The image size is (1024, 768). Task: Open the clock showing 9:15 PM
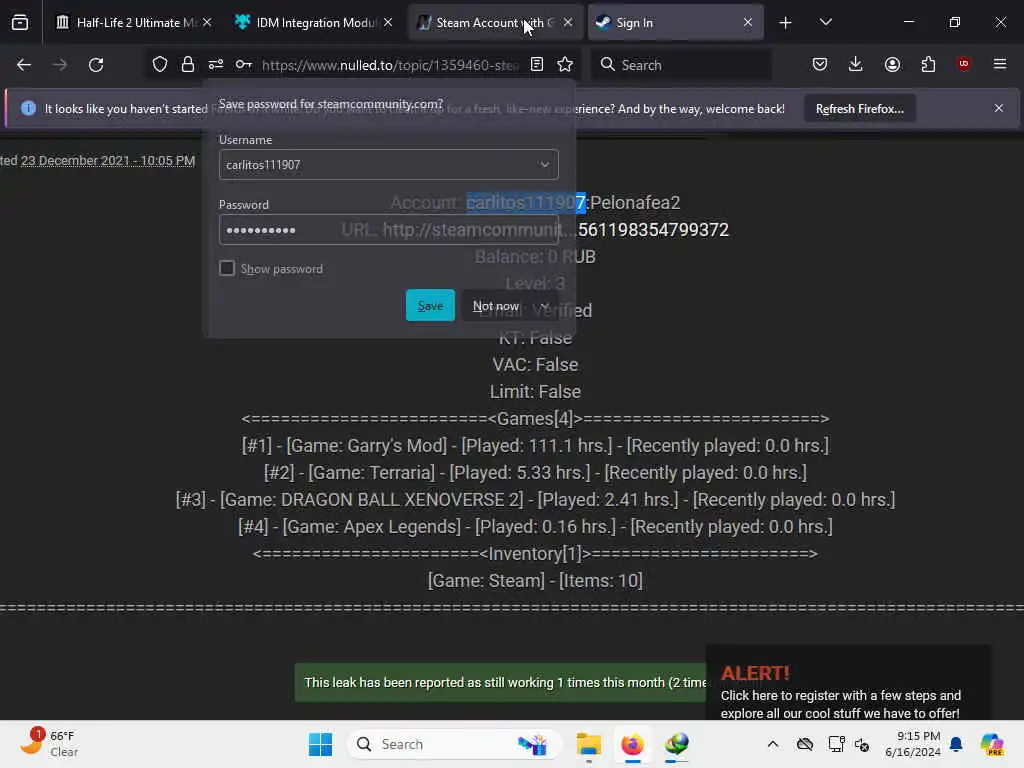912,744
